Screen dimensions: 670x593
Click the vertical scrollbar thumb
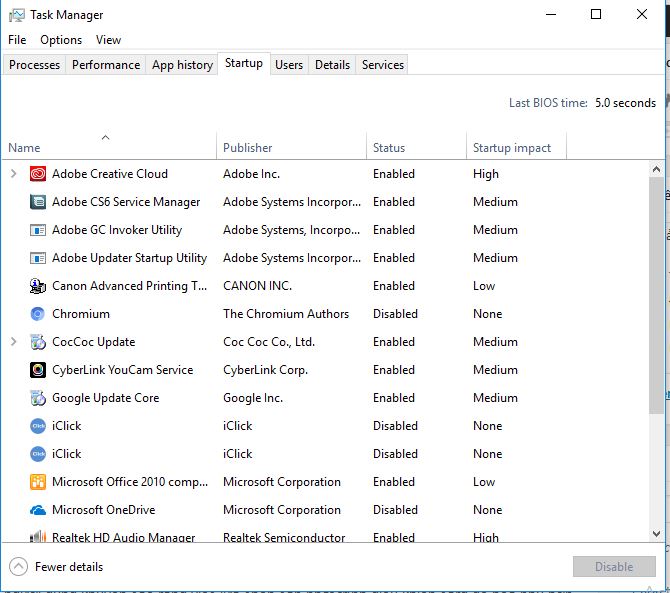[657, 295]
